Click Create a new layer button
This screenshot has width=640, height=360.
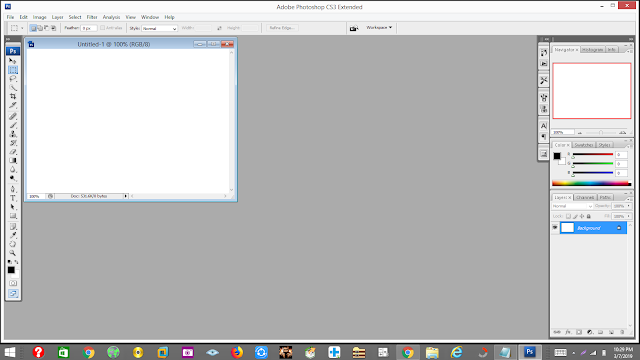[611, 332]
